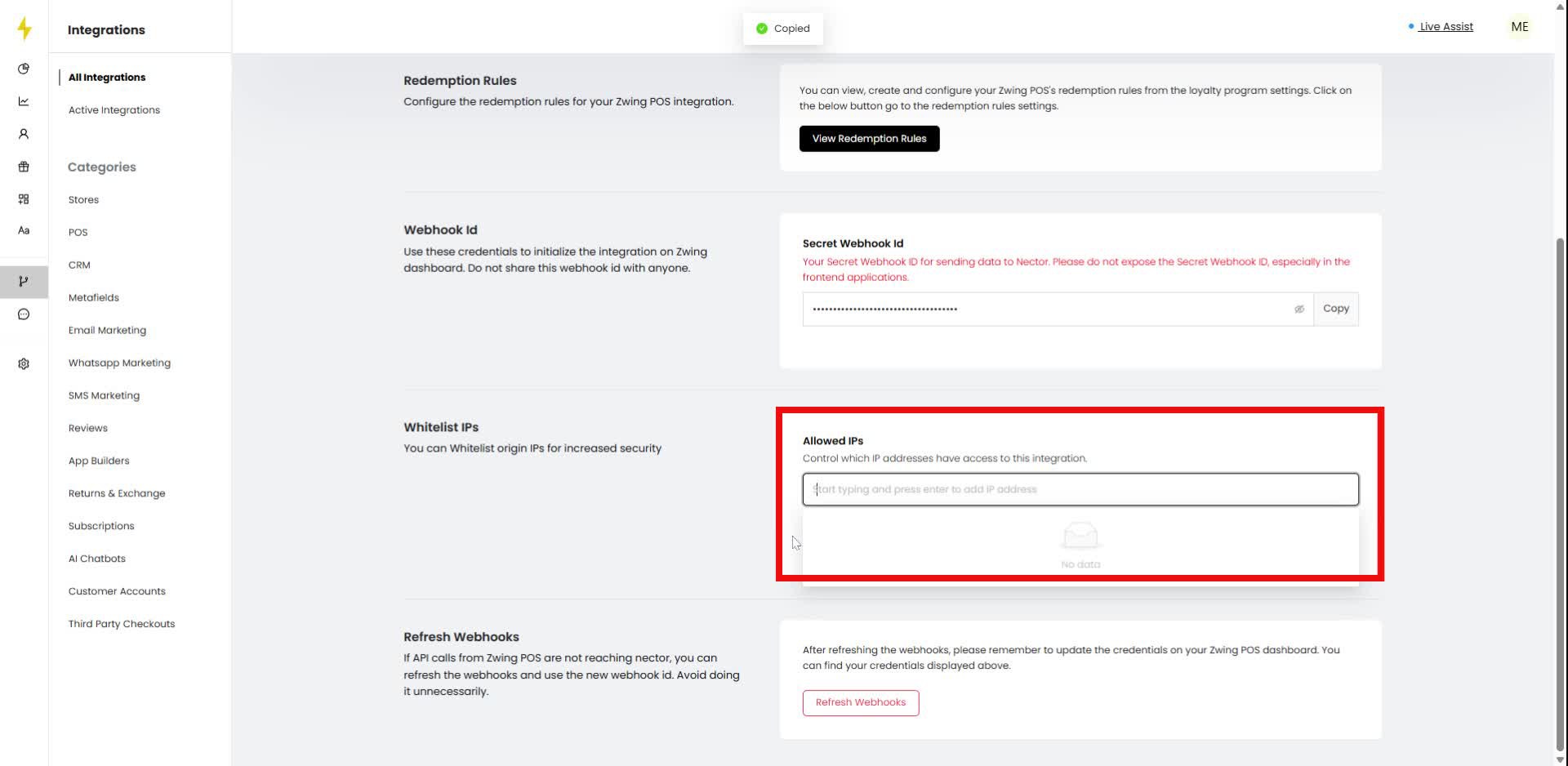Screen dimensions: 1568x766
Task: Click the Refresh Webhooks button
Action: point(860,702)
